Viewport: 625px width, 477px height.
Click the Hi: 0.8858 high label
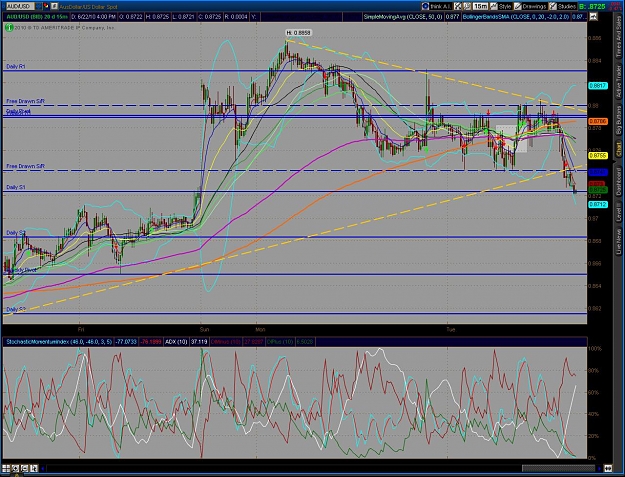coord(298,33)
